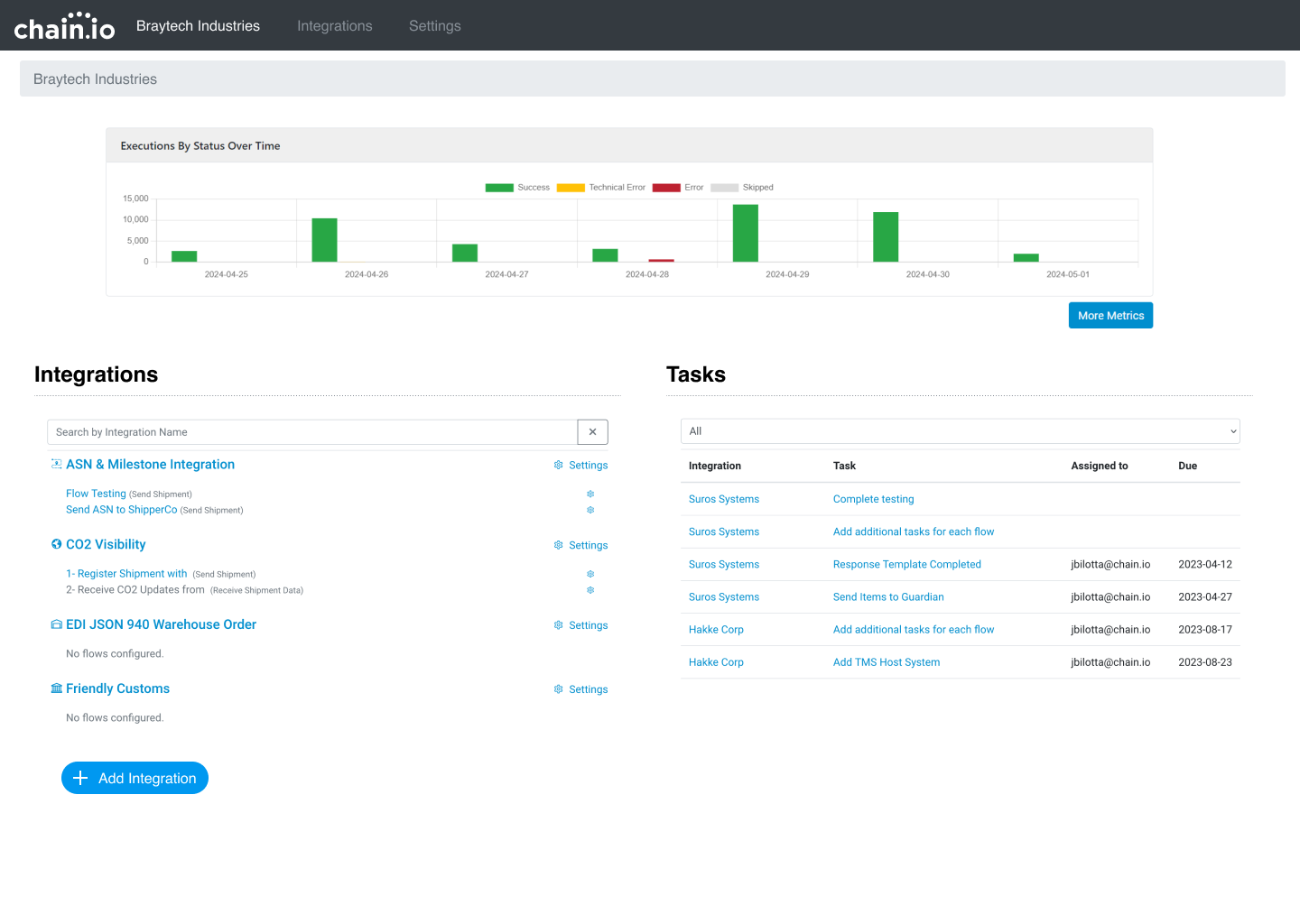Open 1- Register Shipment with flow
Viewport: 1300px width, 924px height.
click(126, 574)
